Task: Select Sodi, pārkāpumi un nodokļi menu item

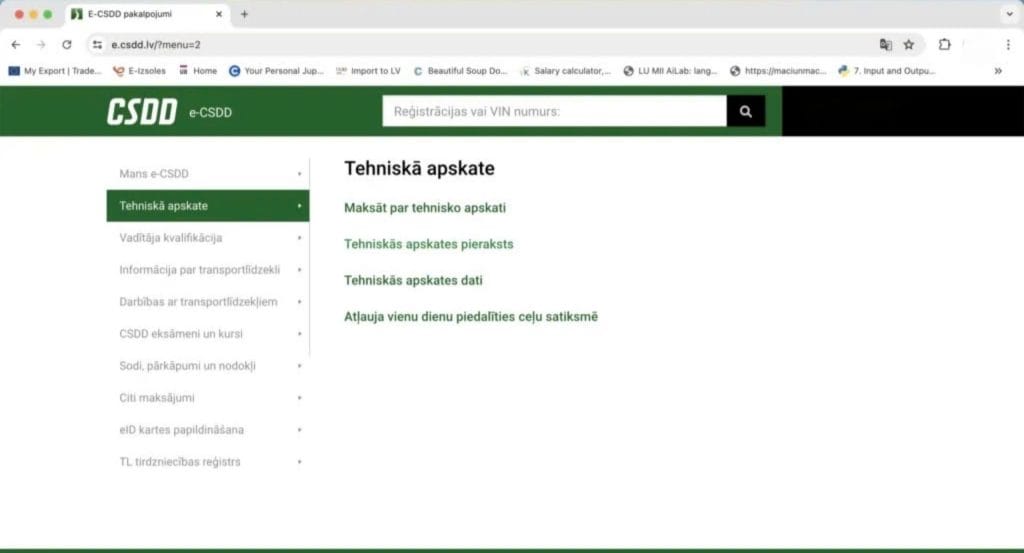Action: coord(187,366)
